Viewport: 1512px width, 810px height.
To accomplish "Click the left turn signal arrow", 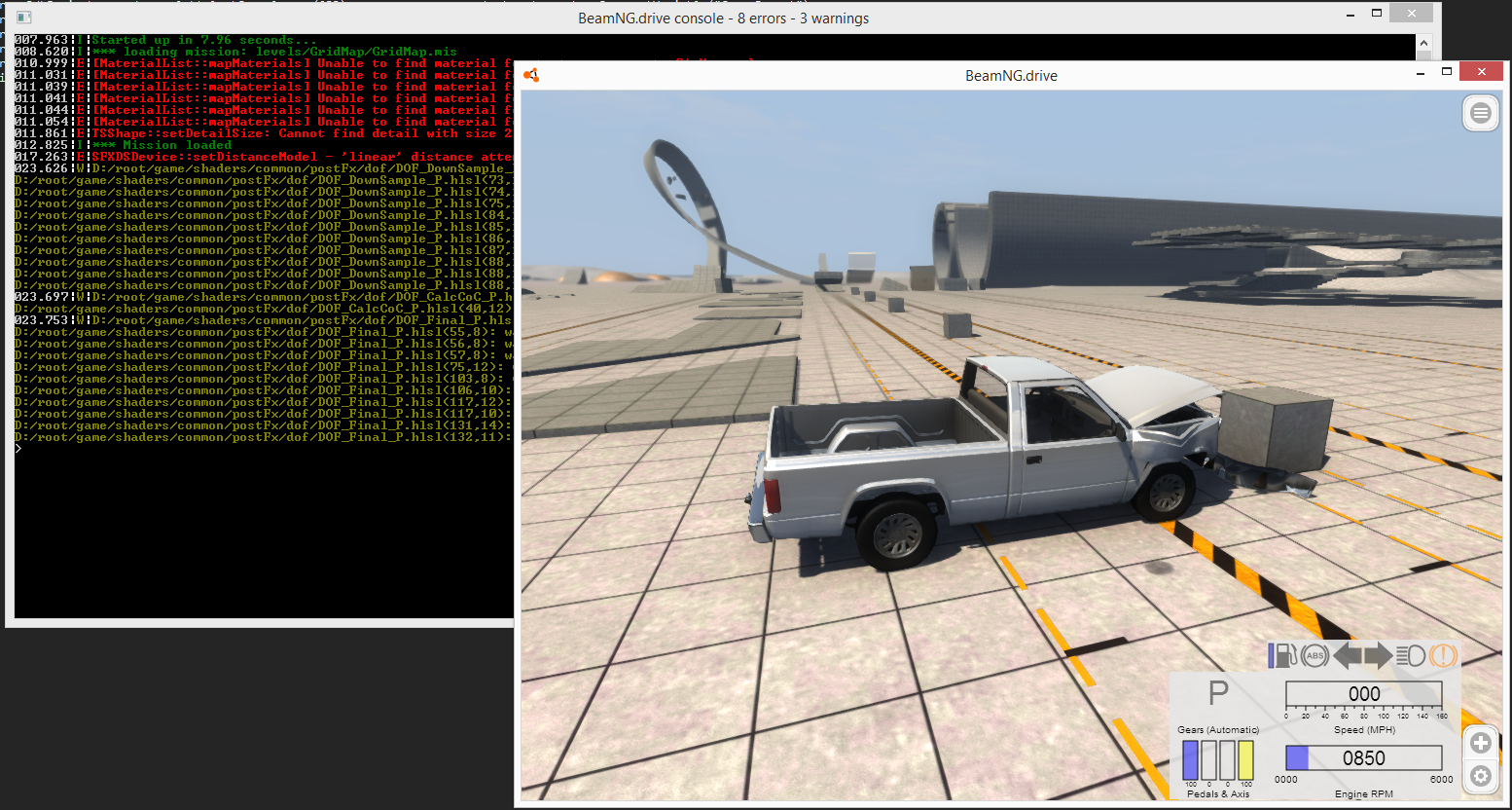I will [1348, 655].
